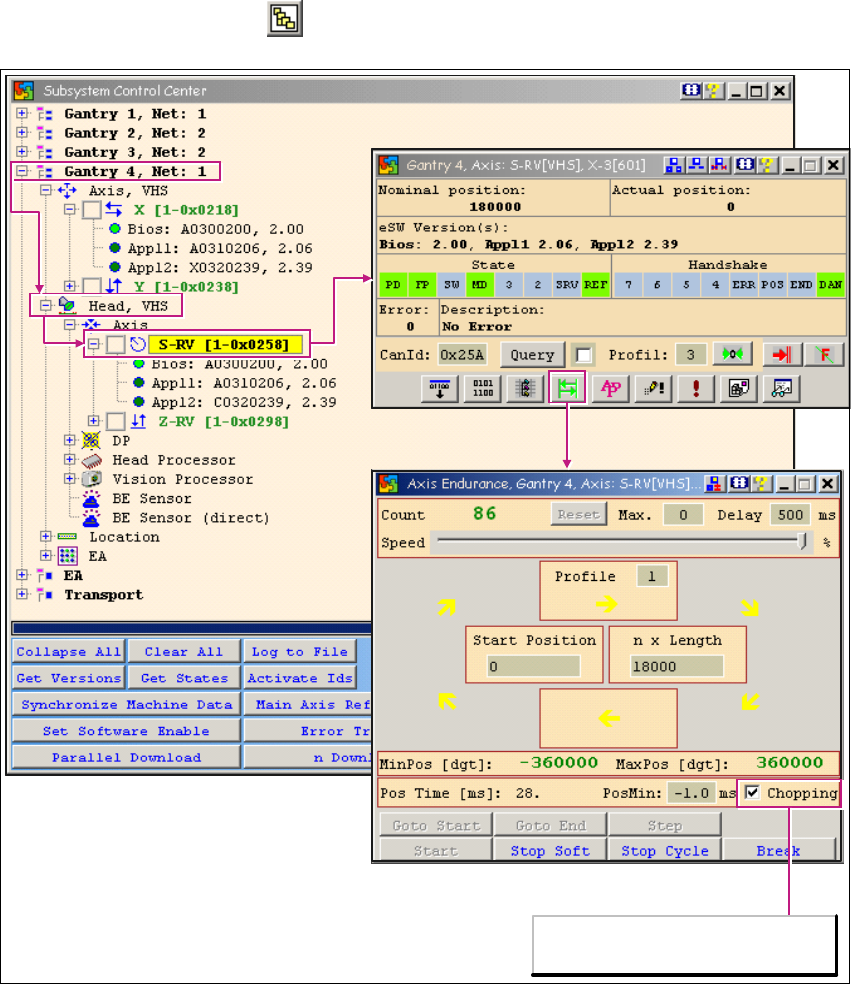Expand the Gantry 1, Net: 1 node
851x984 pixels.
pyautogui.click(x=23, y=114)
